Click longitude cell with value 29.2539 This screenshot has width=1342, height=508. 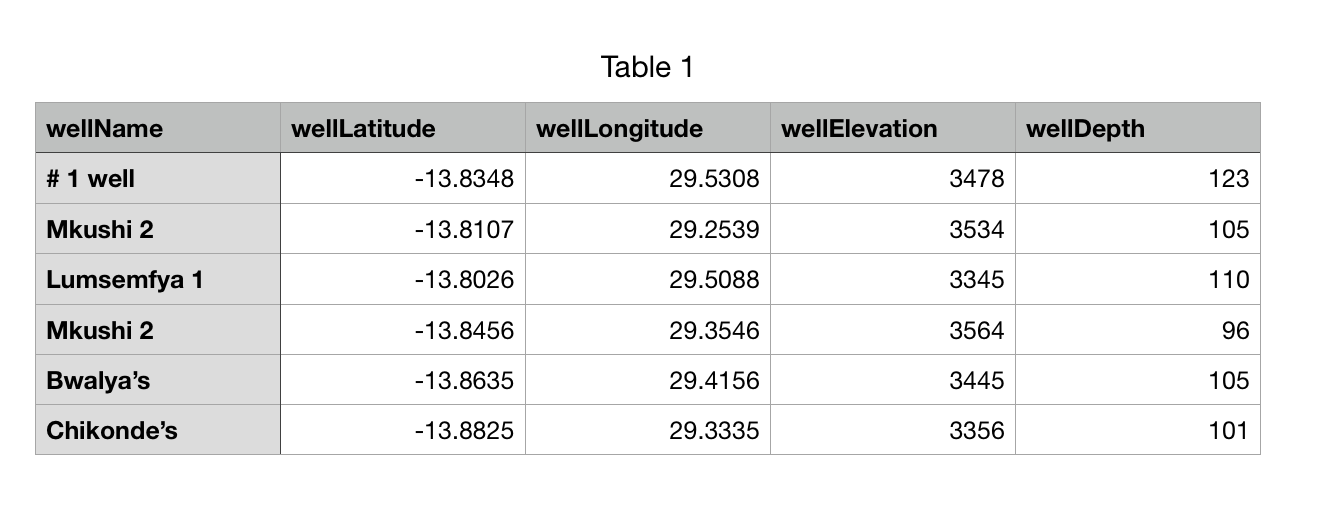click(x=648, y=229)
